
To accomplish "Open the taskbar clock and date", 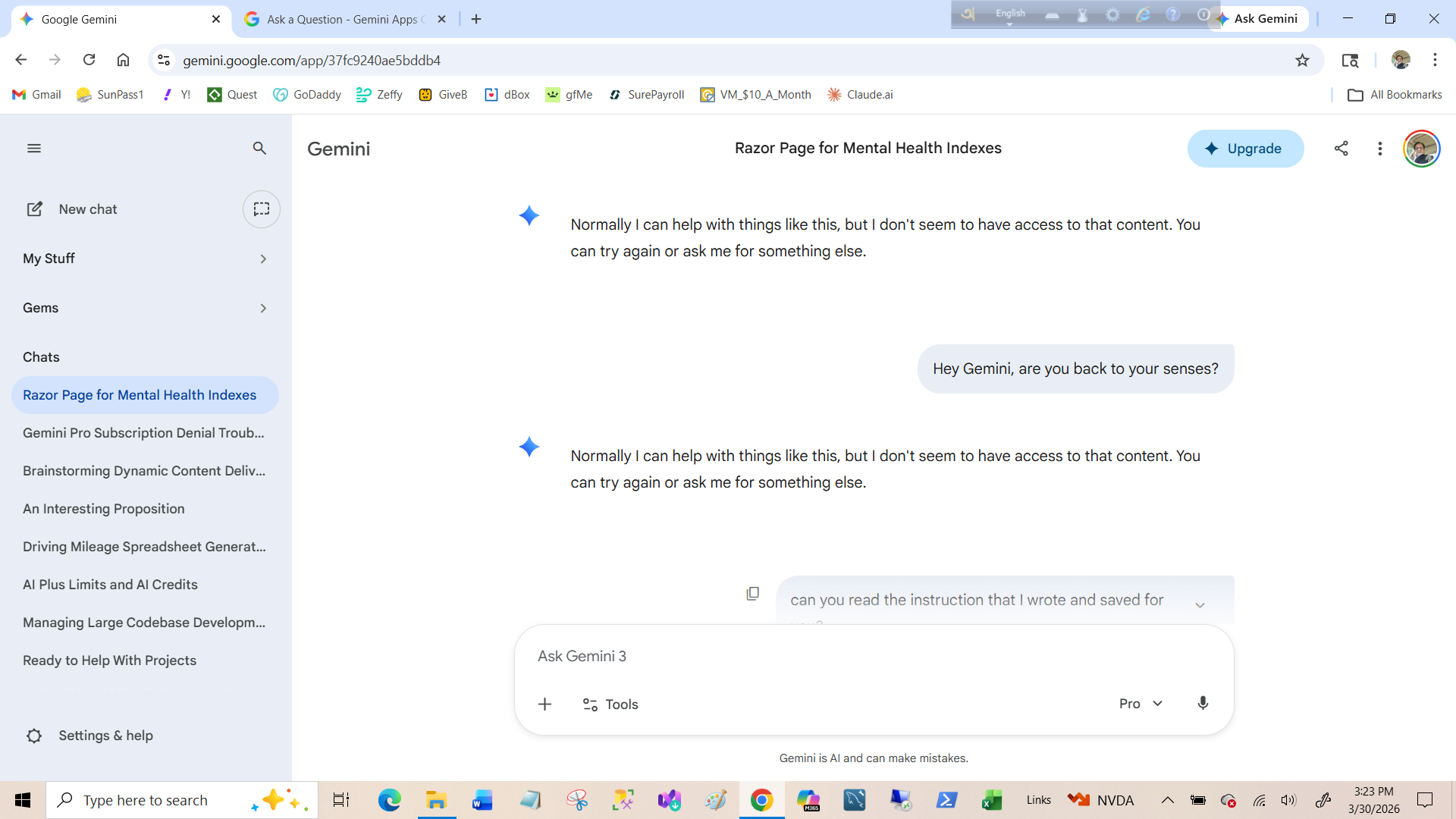I will click(x=1374, y=800).
